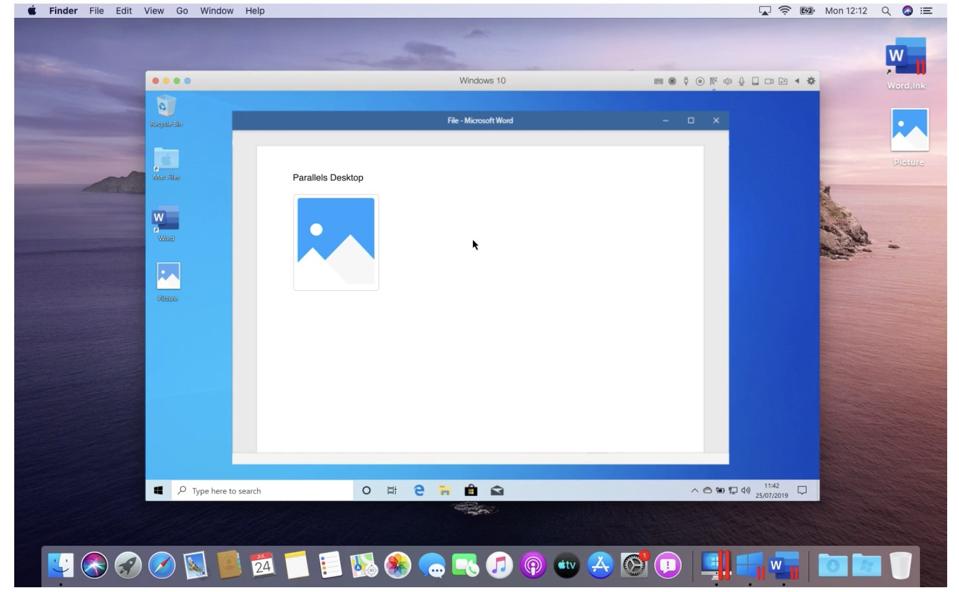Open the Windows network tray icon
This screenshot has height=592, width=959.
coord(733,490)
